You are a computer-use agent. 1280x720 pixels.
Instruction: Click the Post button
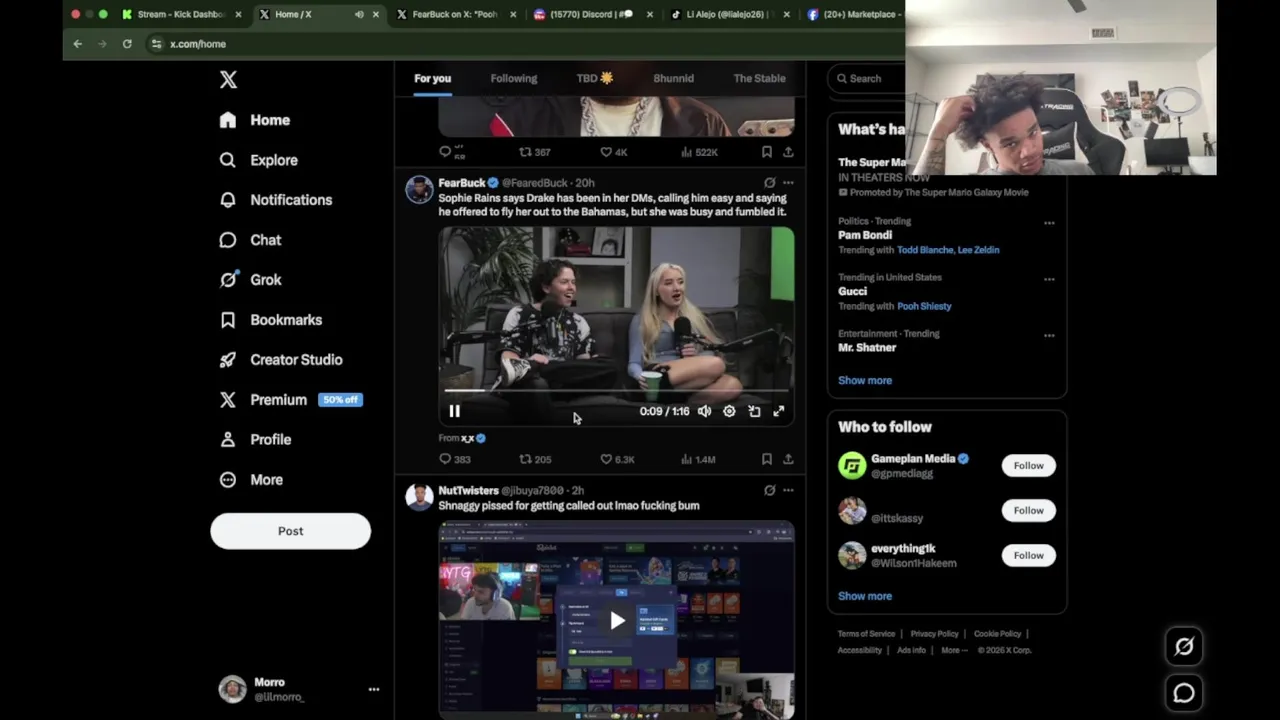290,531
